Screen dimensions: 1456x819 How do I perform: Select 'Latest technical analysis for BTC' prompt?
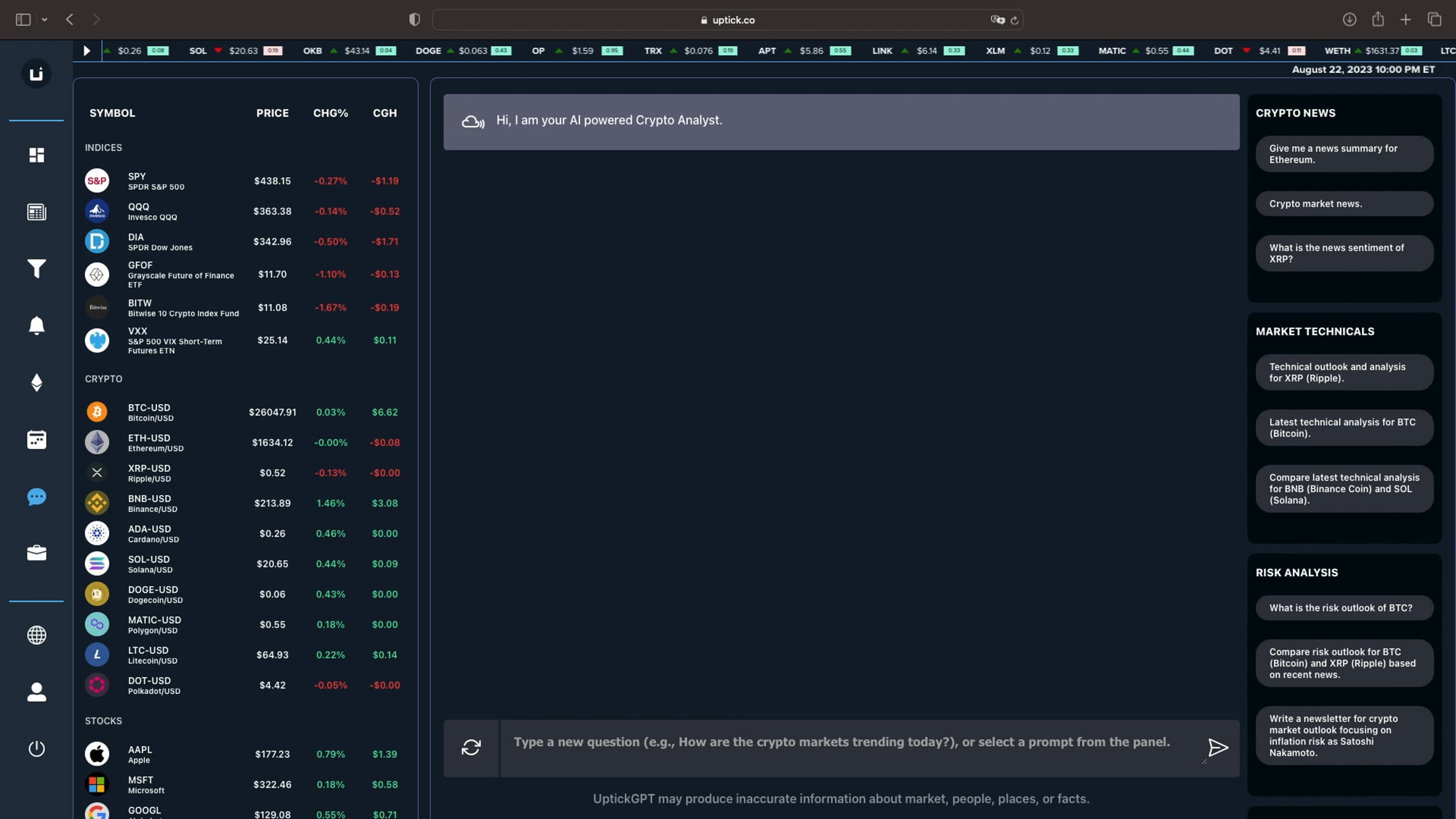tap(1344, 428)
